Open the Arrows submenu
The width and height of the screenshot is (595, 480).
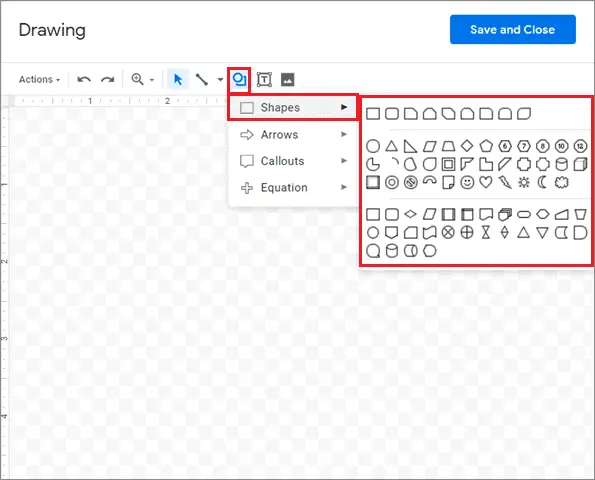[x=293, y=134]
